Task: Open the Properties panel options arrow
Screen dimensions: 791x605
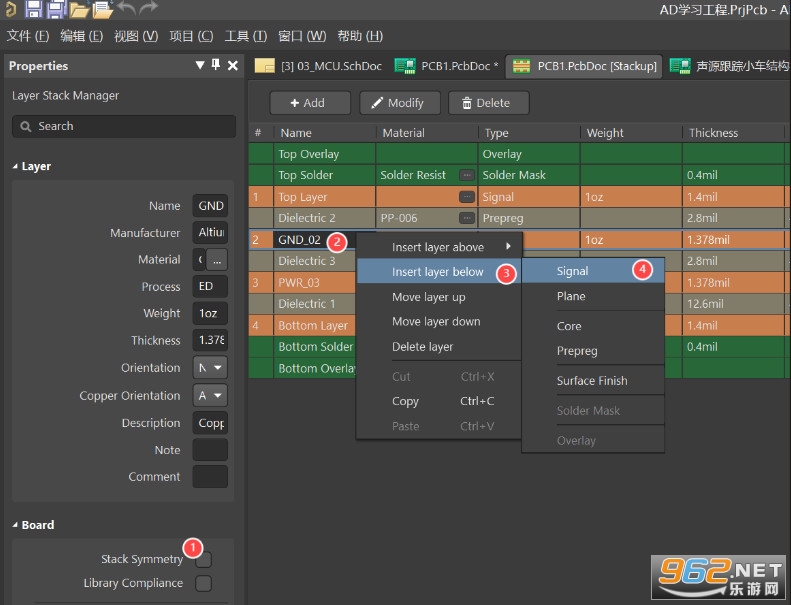Action: coord(200,65)
